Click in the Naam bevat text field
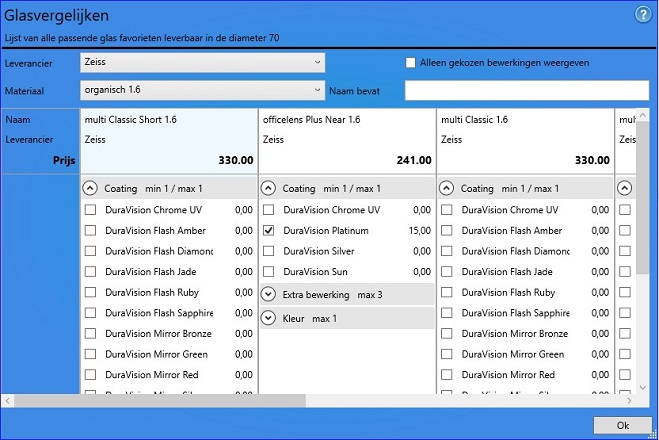Image resolution: width=659 pixels, height=440 pixels. (x=526, y=91)
